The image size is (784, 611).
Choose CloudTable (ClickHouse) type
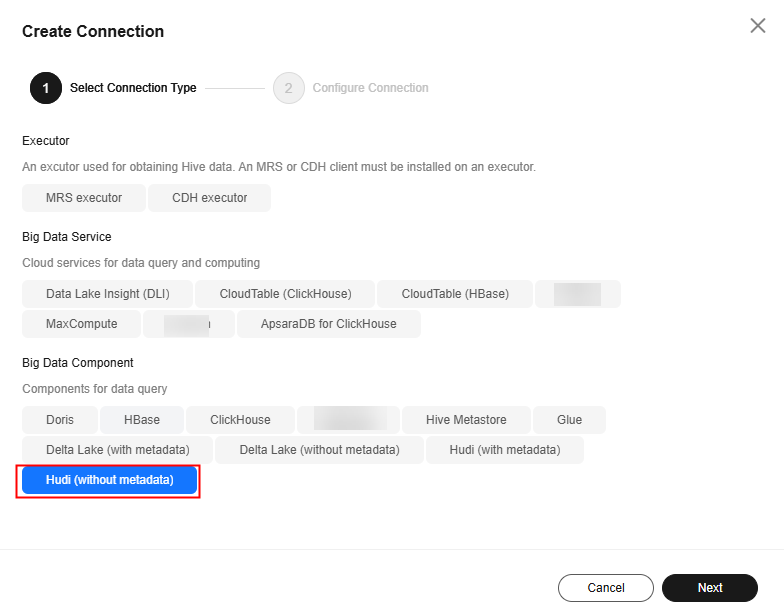285,294
